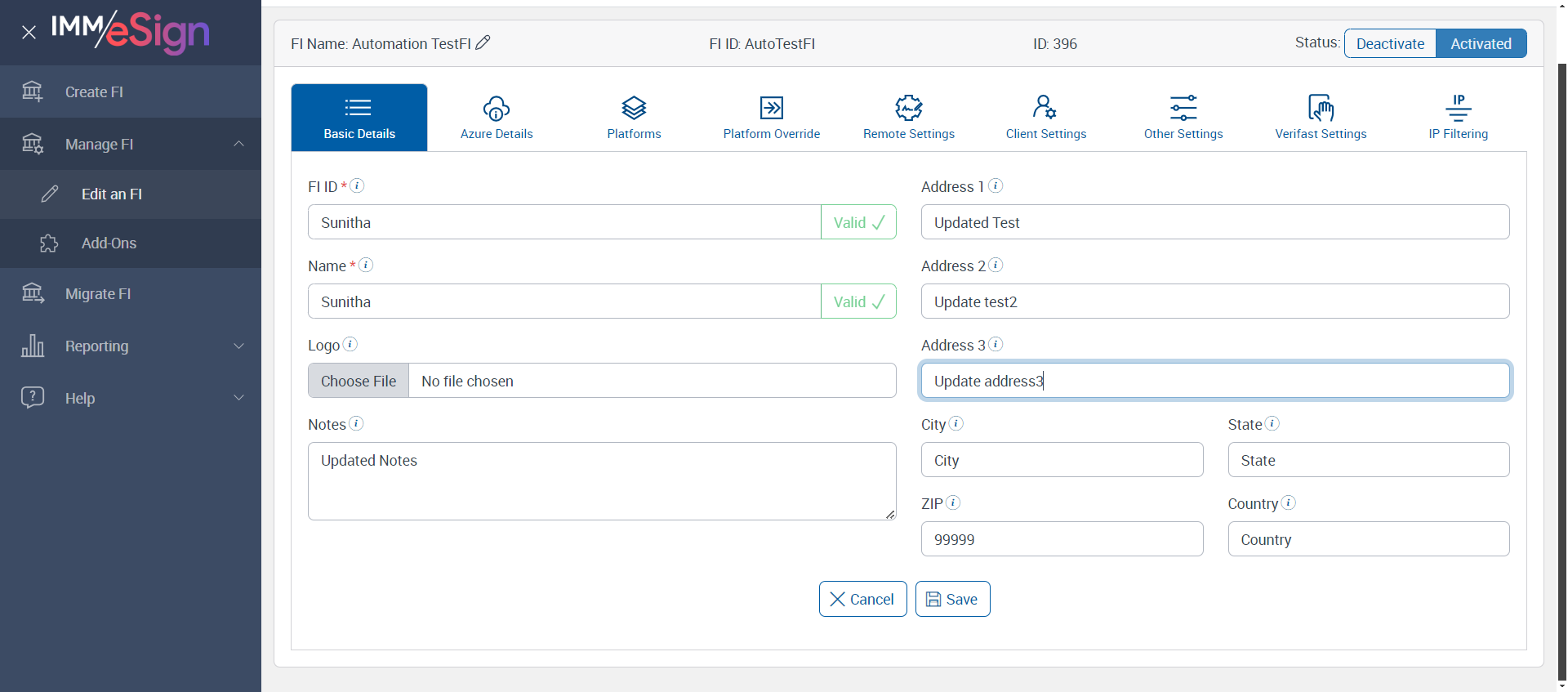The width and height of the screenshot is (1568, 692).
Task: Click the Logo field info icon
Action: 350,344
